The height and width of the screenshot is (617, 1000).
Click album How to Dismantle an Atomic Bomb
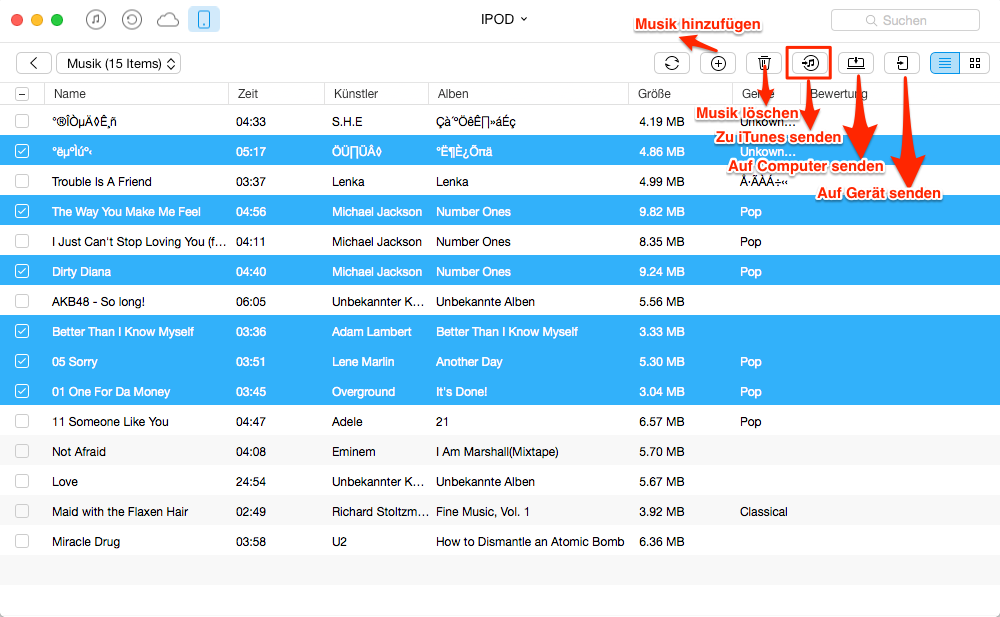click(530, 542)
